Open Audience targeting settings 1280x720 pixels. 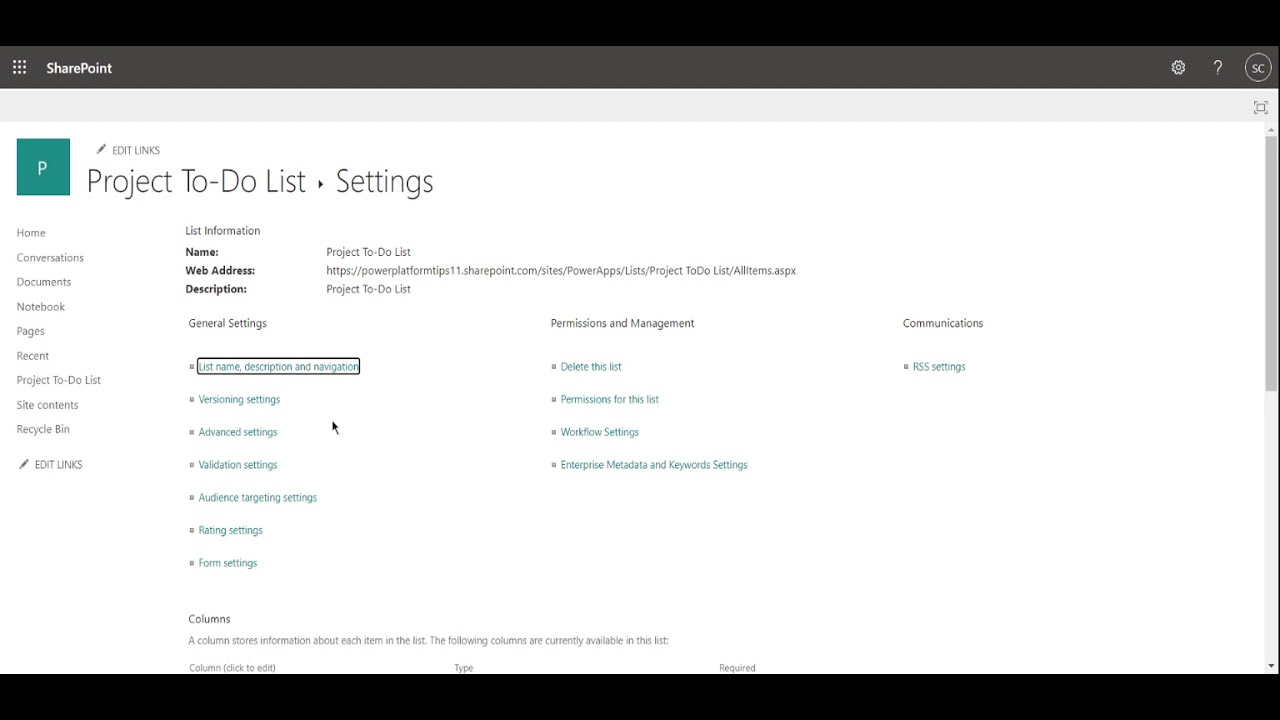pos(257,498)
